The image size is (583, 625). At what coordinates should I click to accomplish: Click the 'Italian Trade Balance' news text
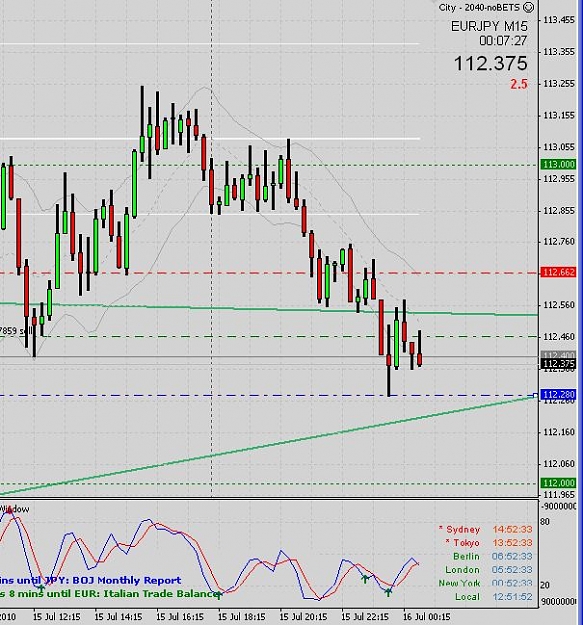(159, 594)
